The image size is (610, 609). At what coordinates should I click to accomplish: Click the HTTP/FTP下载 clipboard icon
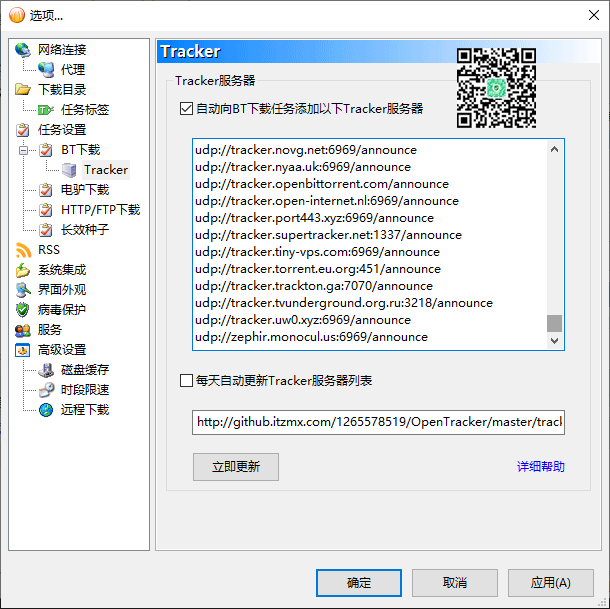pyautogui.click(x=46, y=210)
